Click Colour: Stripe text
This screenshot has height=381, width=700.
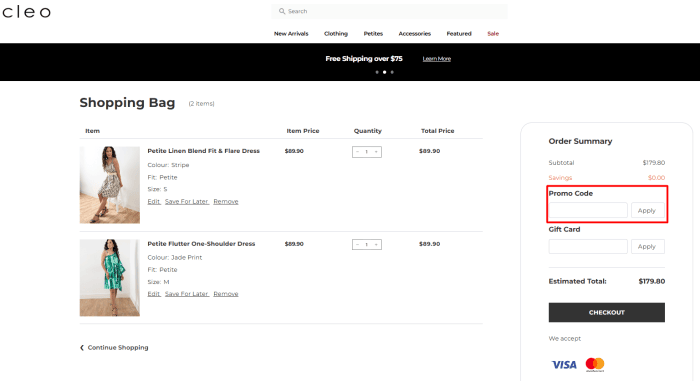coord(168,165)
